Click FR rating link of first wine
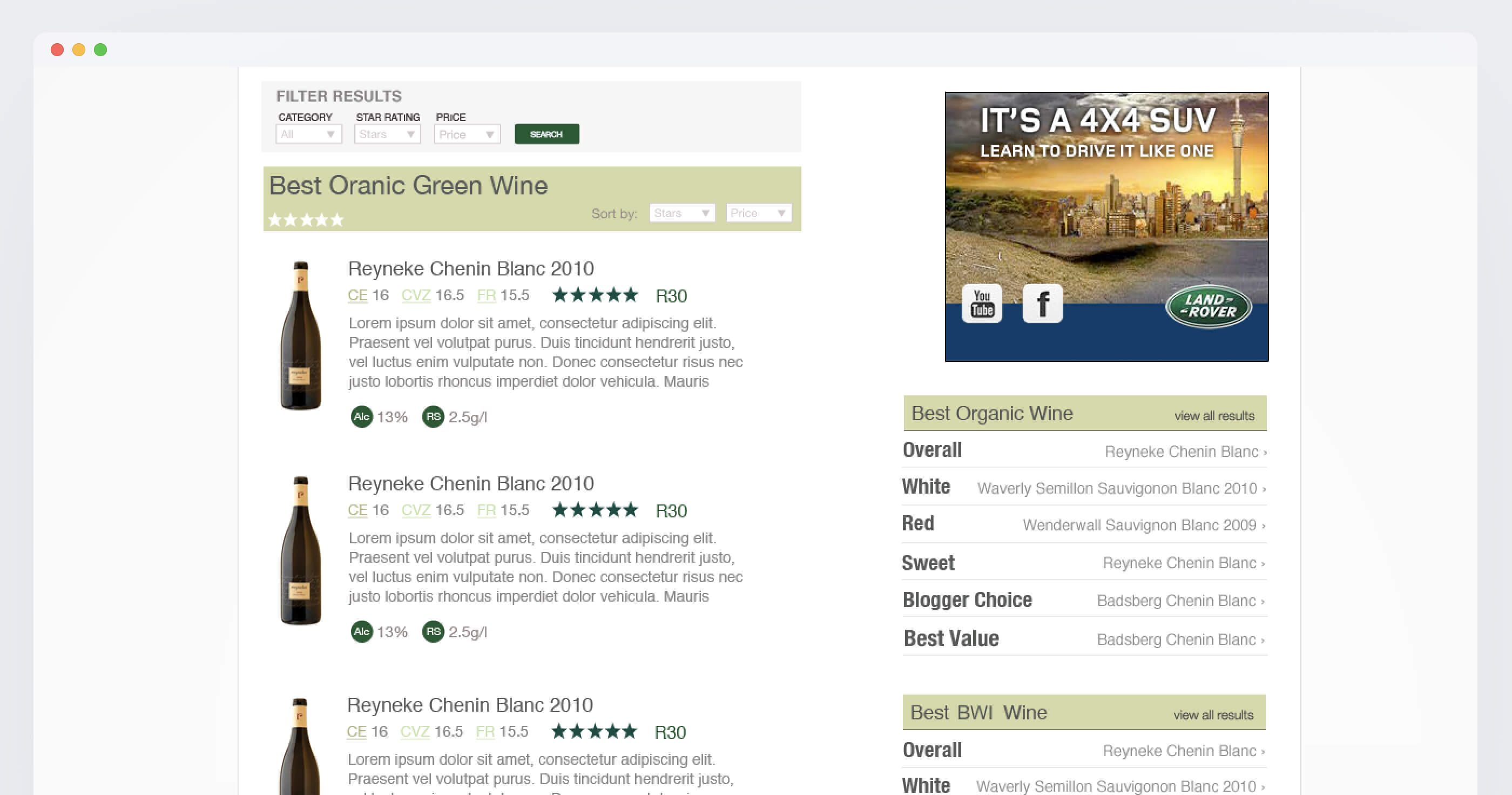 (486, 295)
